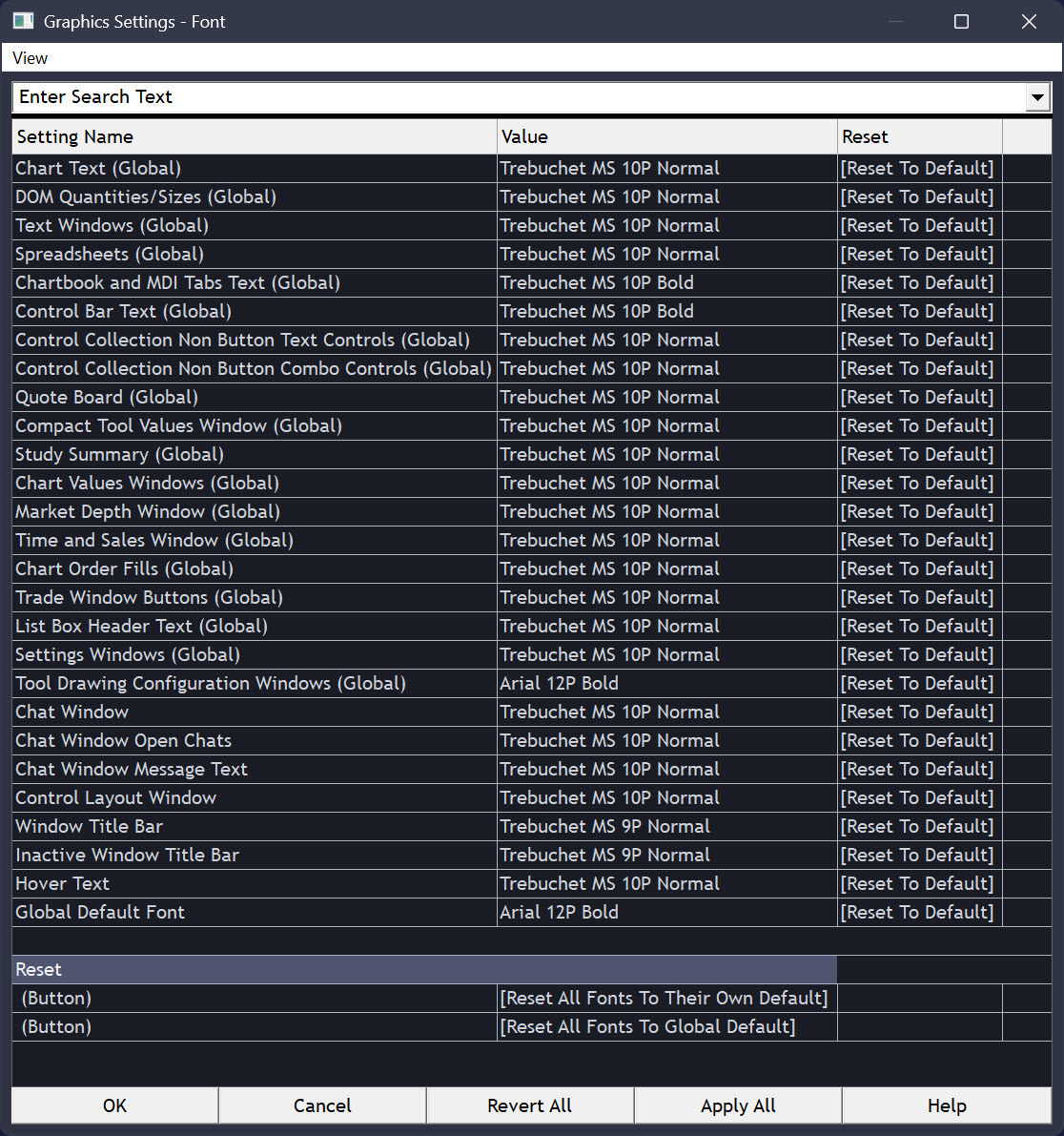Click the OK button

(x=114, y=1105)
